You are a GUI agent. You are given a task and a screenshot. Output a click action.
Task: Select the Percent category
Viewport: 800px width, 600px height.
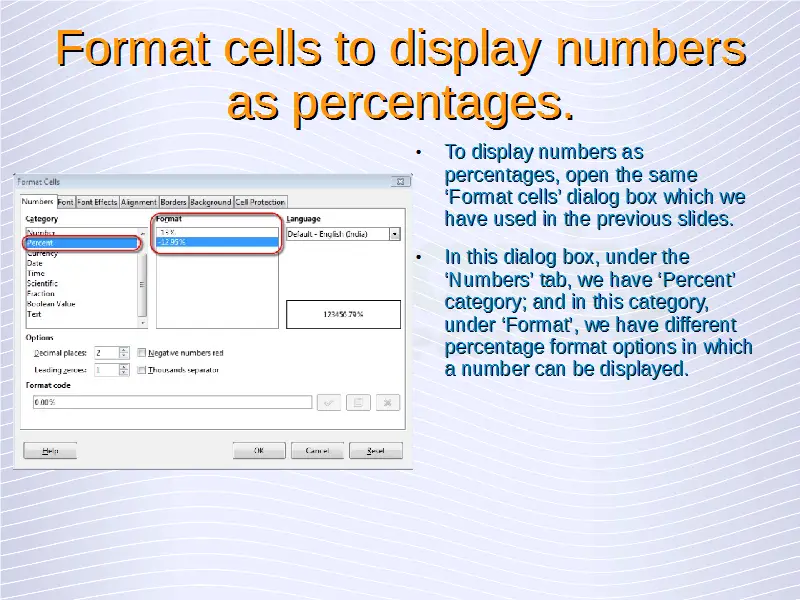click(82, 243)
